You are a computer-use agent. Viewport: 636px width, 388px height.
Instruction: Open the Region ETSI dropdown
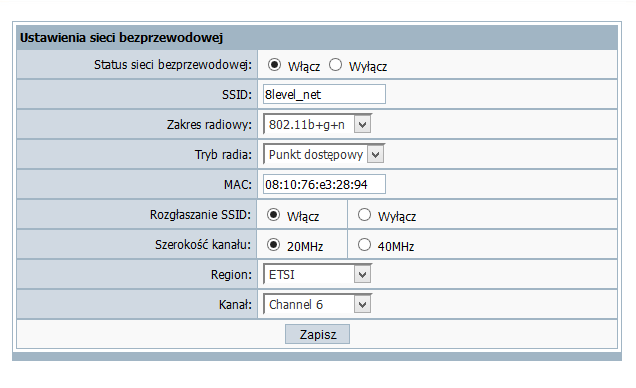317,275
